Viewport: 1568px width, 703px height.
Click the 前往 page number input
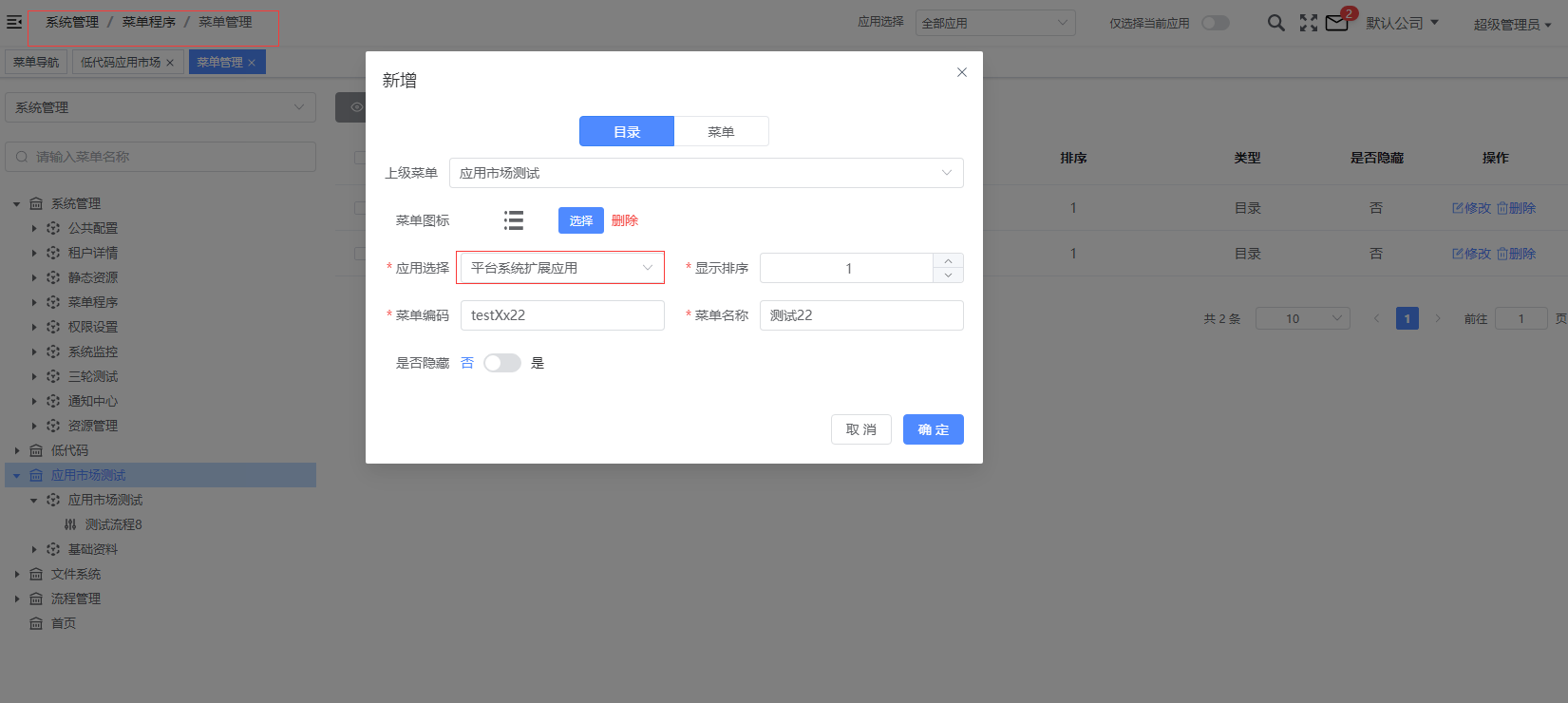[x=1521, y=318]
